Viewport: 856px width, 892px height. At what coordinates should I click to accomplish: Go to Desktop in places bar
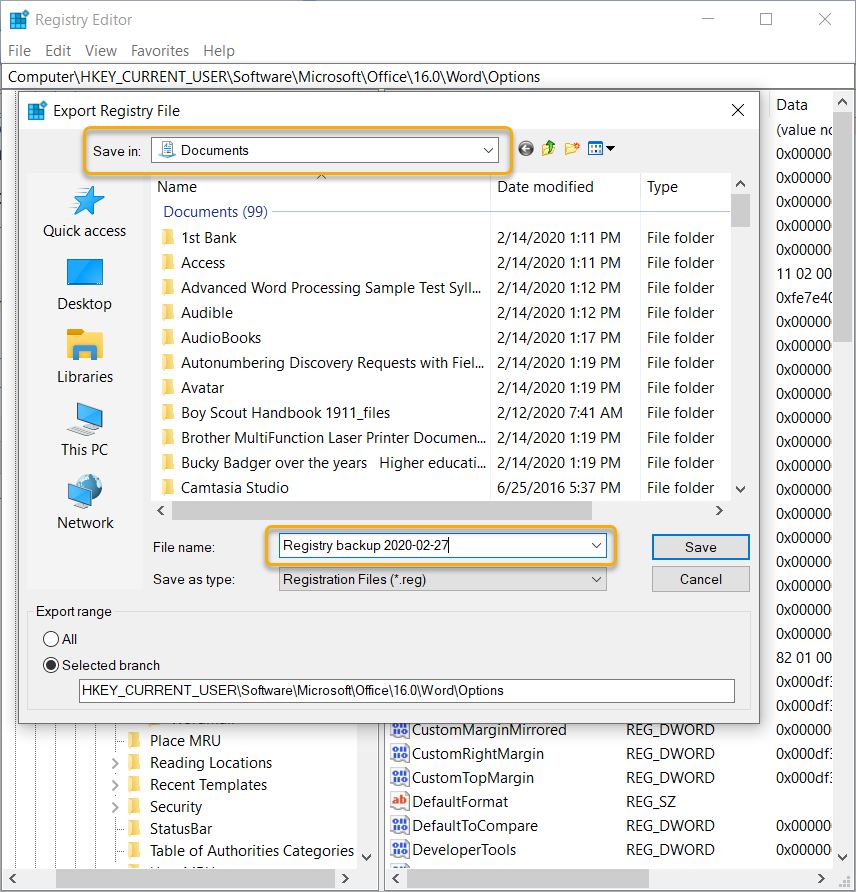coord(85,285)
